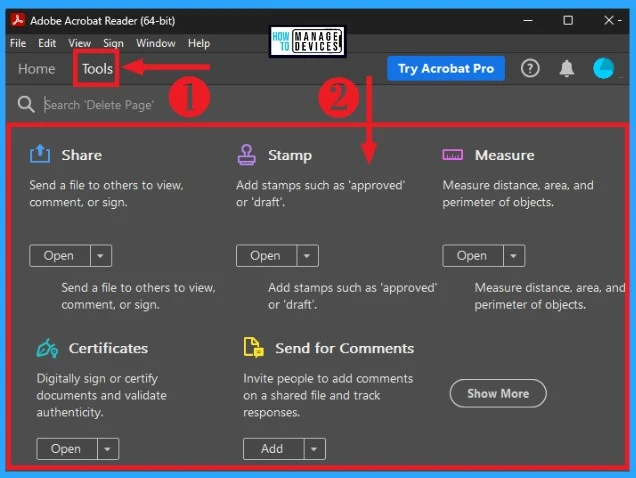This screenshot has height=478, width=636.
Task: Open the help question mark icon
Action: [x=530, y=68]
